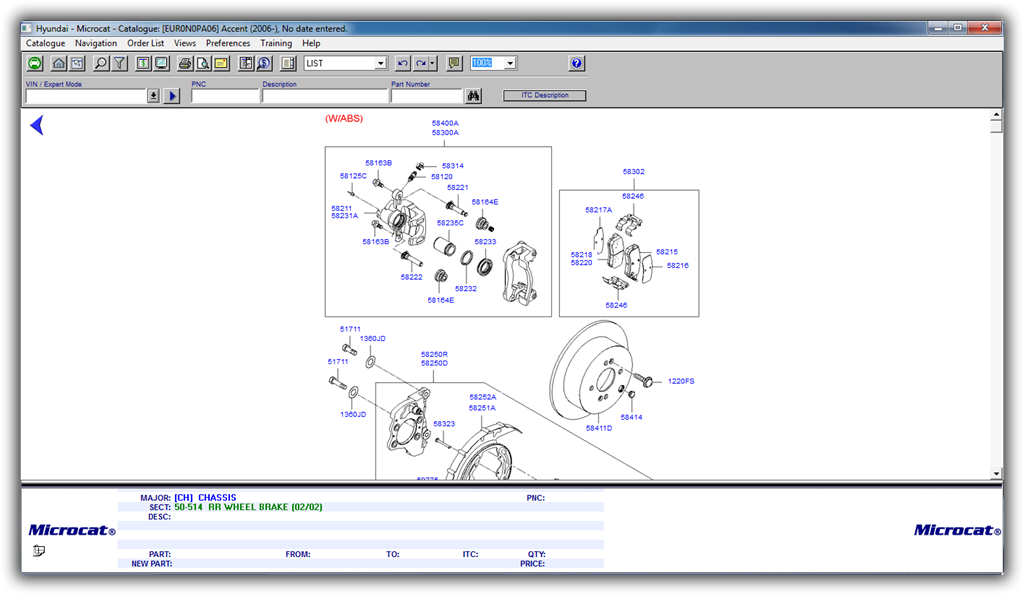Click part number 58216 label
The width and height of the screenshot is (1024, 595).
coord(678,266)
